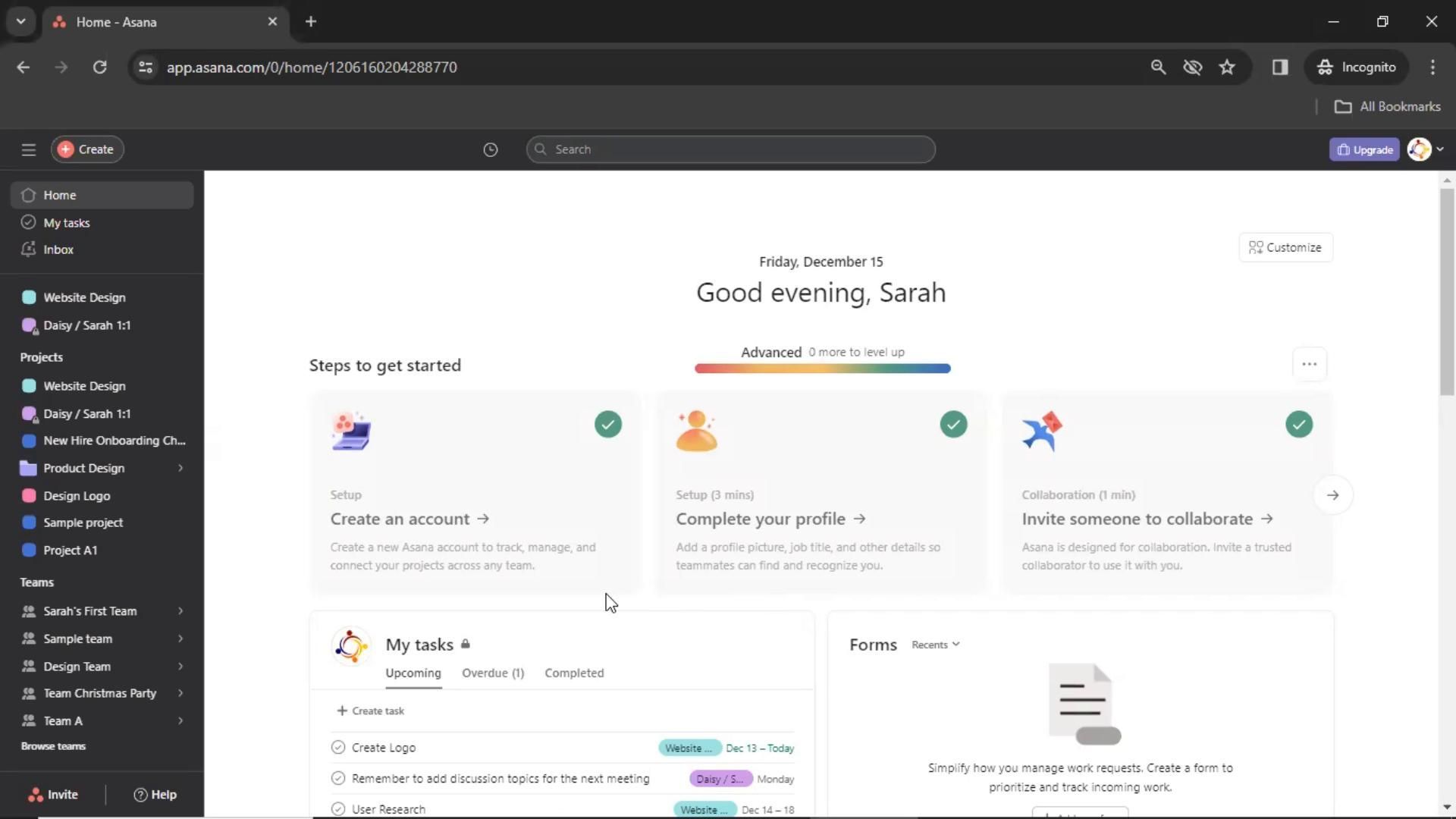Viewport: 1456px width, 819px height.
Task: Switch to the Overdue (1) tab
Action: [x=493, y=673]
